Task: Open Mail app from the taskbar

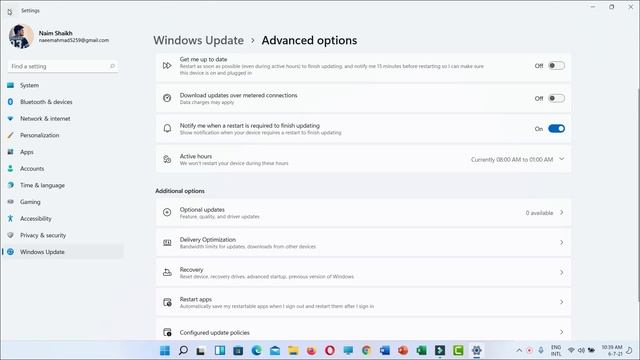Action: (x=275, y=350)
